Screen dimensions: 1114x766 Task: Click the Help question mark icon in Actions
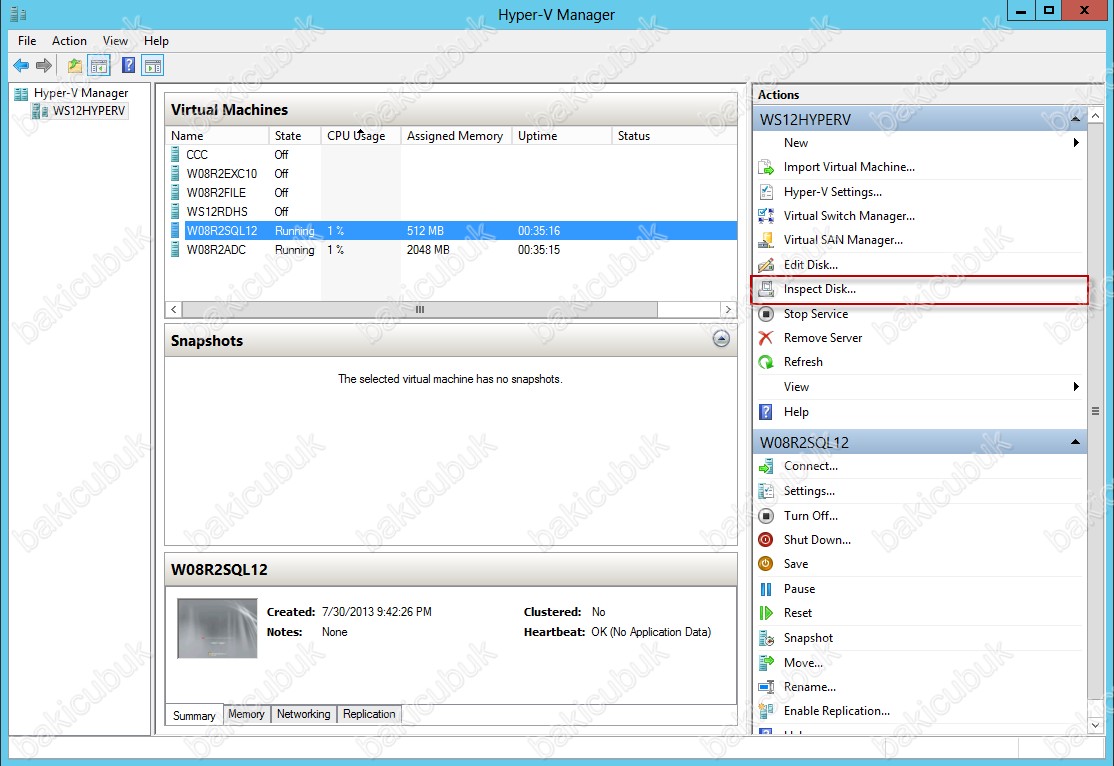[766, 412]
